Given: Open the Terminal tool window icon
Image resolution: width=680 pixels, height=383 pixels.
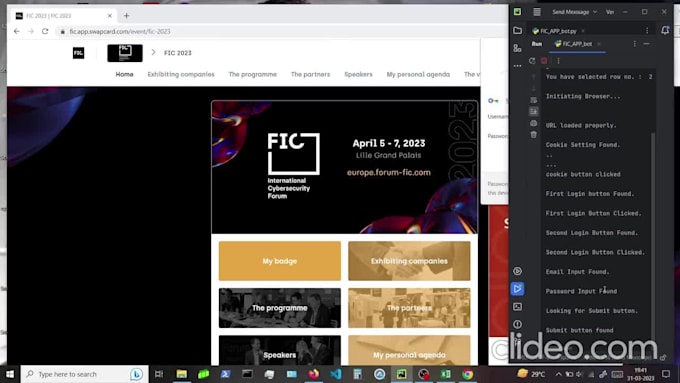Looking at the screenshot, I should pos(517,307).
